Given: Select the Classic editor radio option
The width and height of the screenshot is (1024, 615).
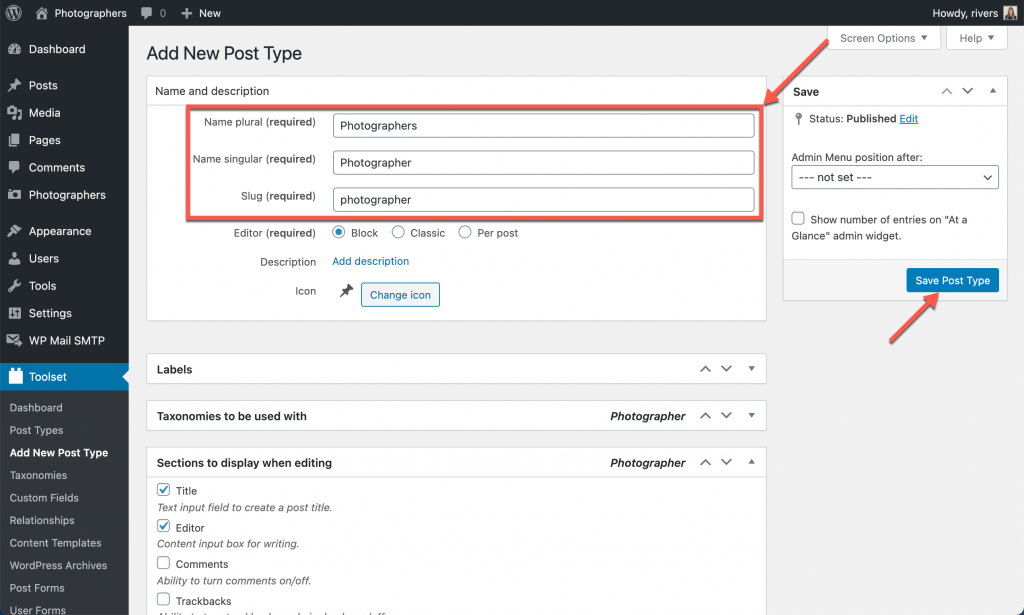Looking at the screenshot, I should [398, 232].
